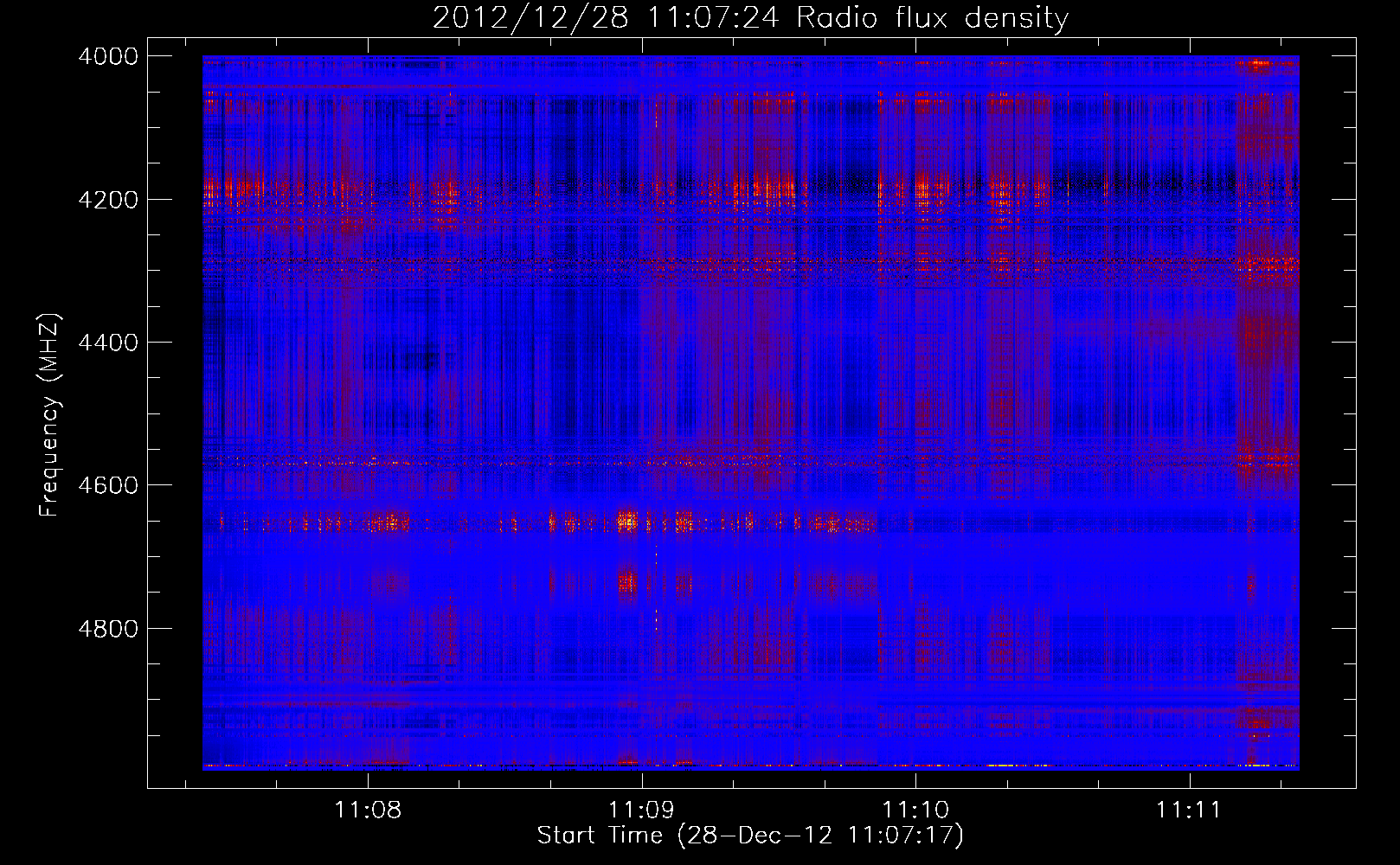Click the 4800 frequency tick label
Viewport: 1400px width, 865px height.
click(x=108, y=629)
